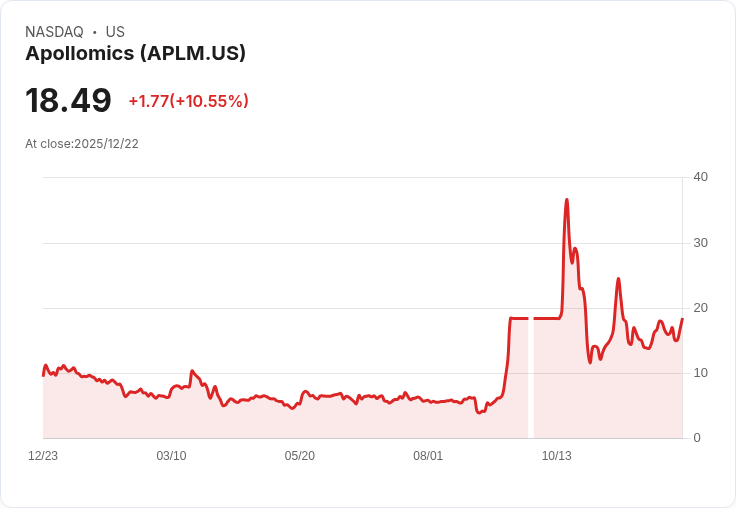736x508 pixels.
Task: Click the 30 y-axis value label
Action: coord(700,243)
